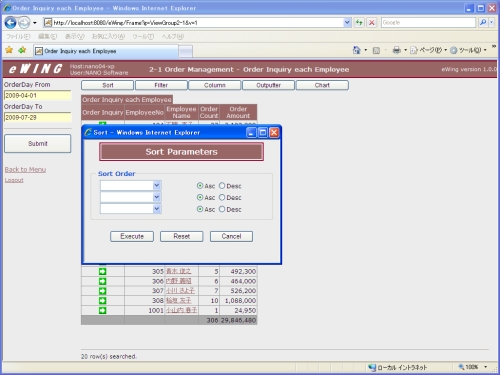The height and width of the screenshot is (375, 500).
Task: Follow the Back to Menu link
Action: 25,169
